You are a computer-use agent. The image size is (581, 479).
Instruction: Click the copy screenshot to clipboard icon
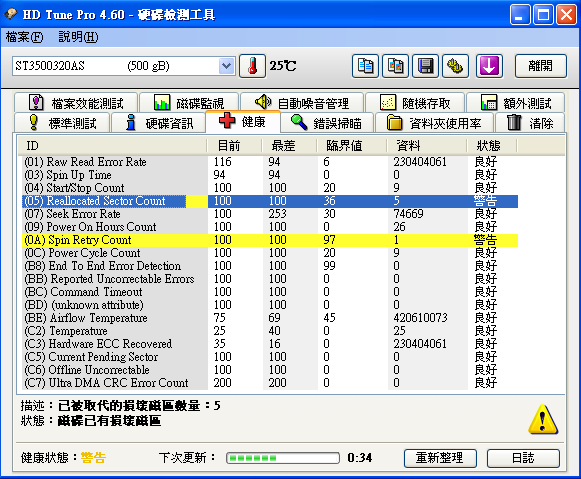click(x=395, y=66)
